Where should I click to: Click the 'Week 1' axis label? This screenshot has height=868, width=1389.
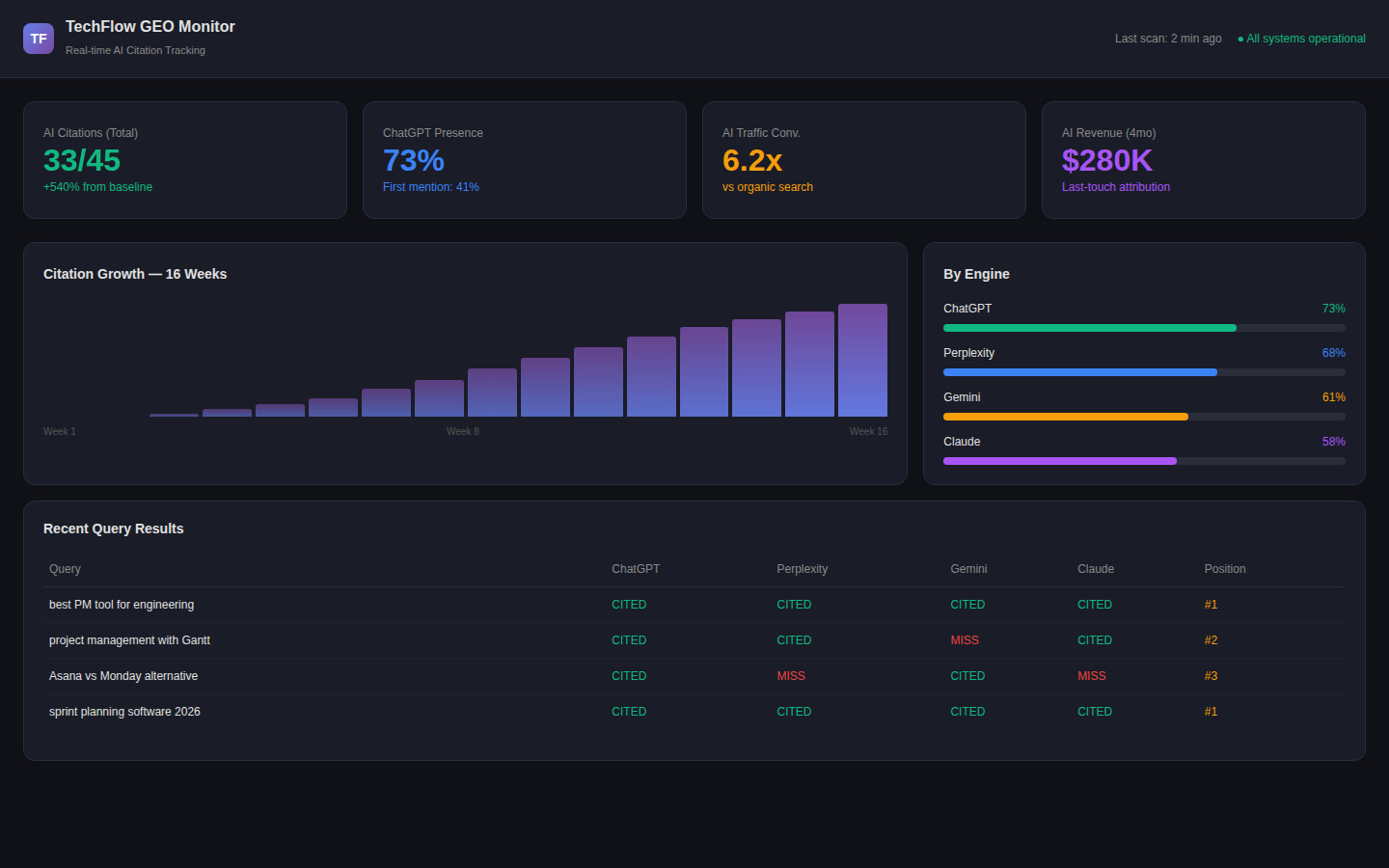click(x=60, y=431)
